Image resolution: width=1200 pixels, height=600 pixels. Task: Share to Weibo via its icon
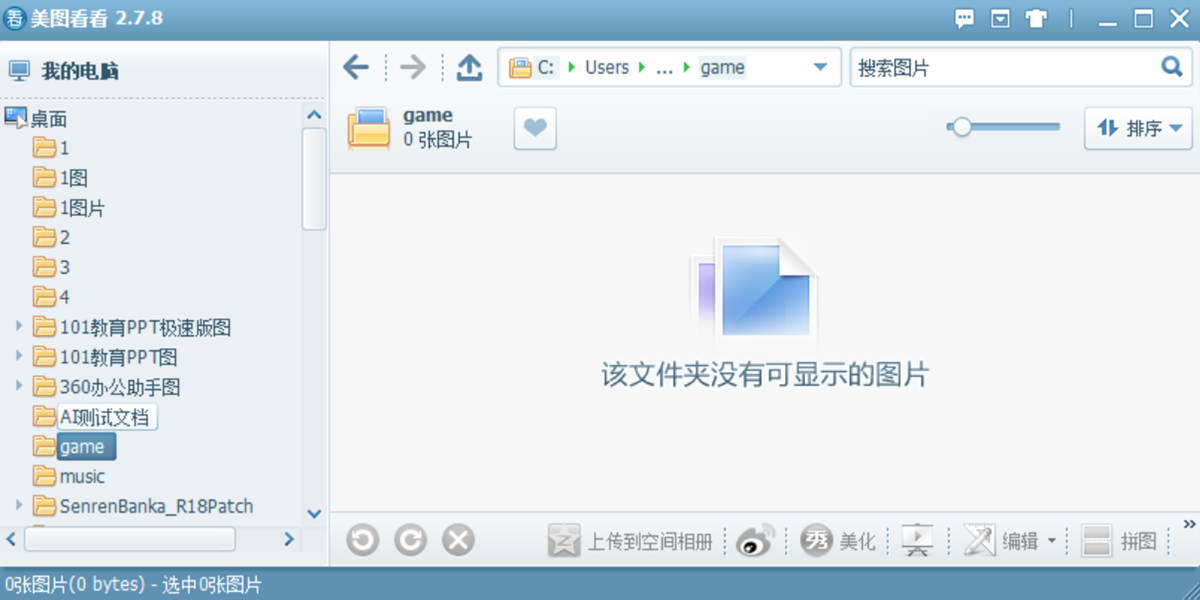click(x=755, y=541)
